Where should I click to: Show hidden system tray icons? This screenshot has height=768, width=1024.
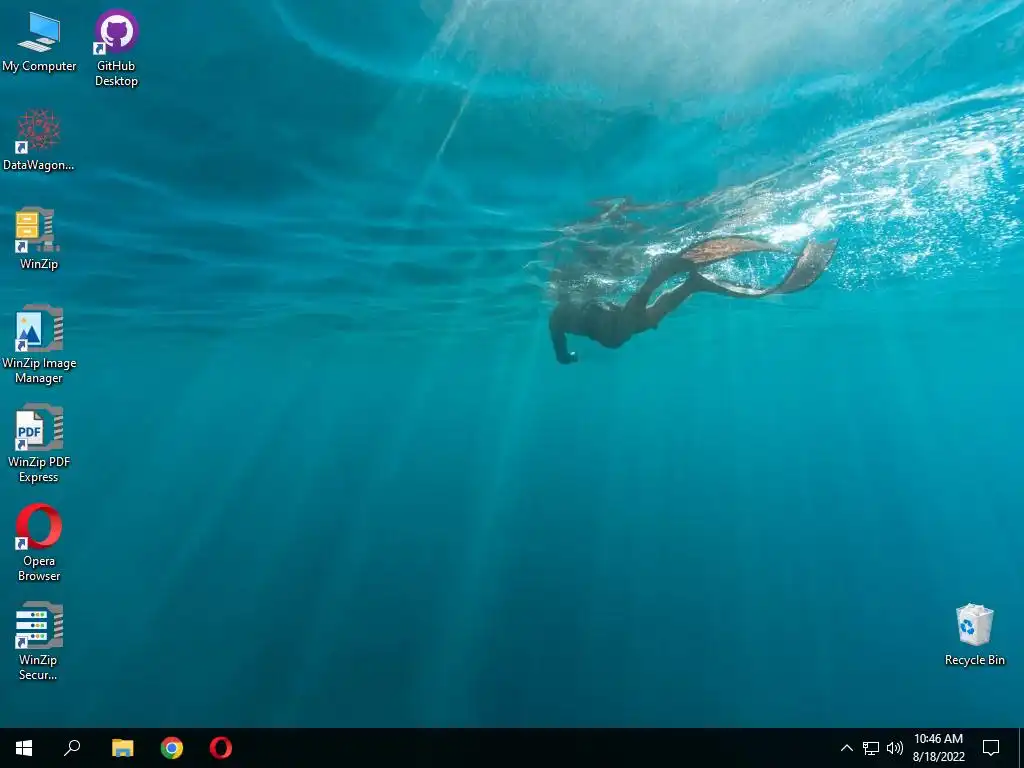coord(846,748)
